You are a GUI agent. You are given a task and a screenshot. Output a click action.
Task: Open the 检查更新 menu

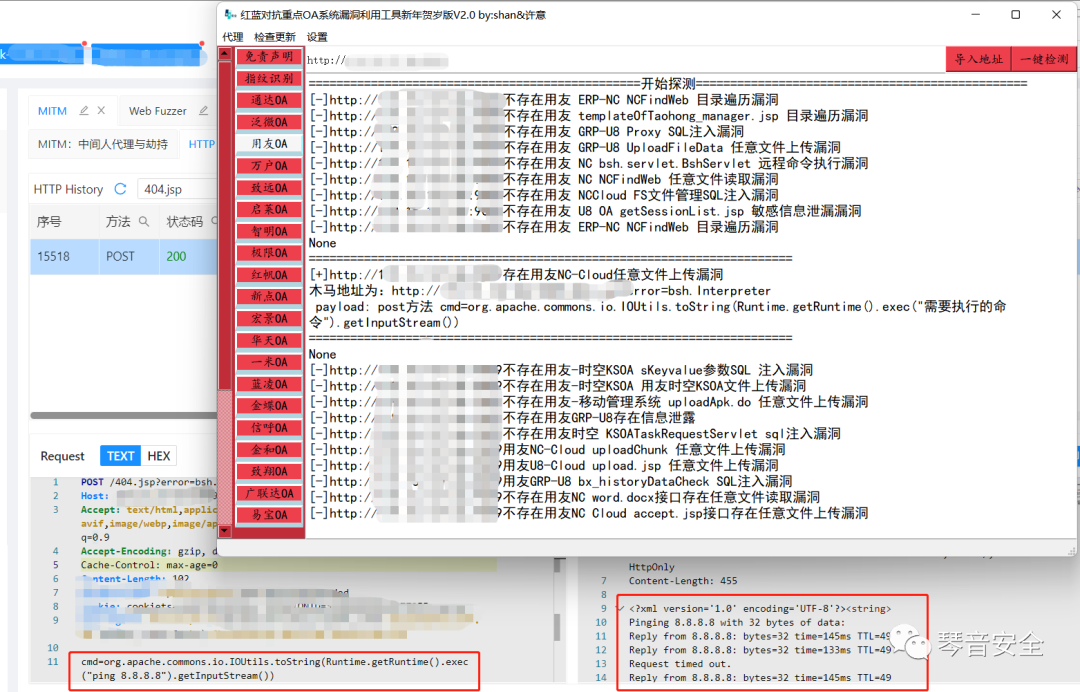pyautogui.click(x=275, y=36)
